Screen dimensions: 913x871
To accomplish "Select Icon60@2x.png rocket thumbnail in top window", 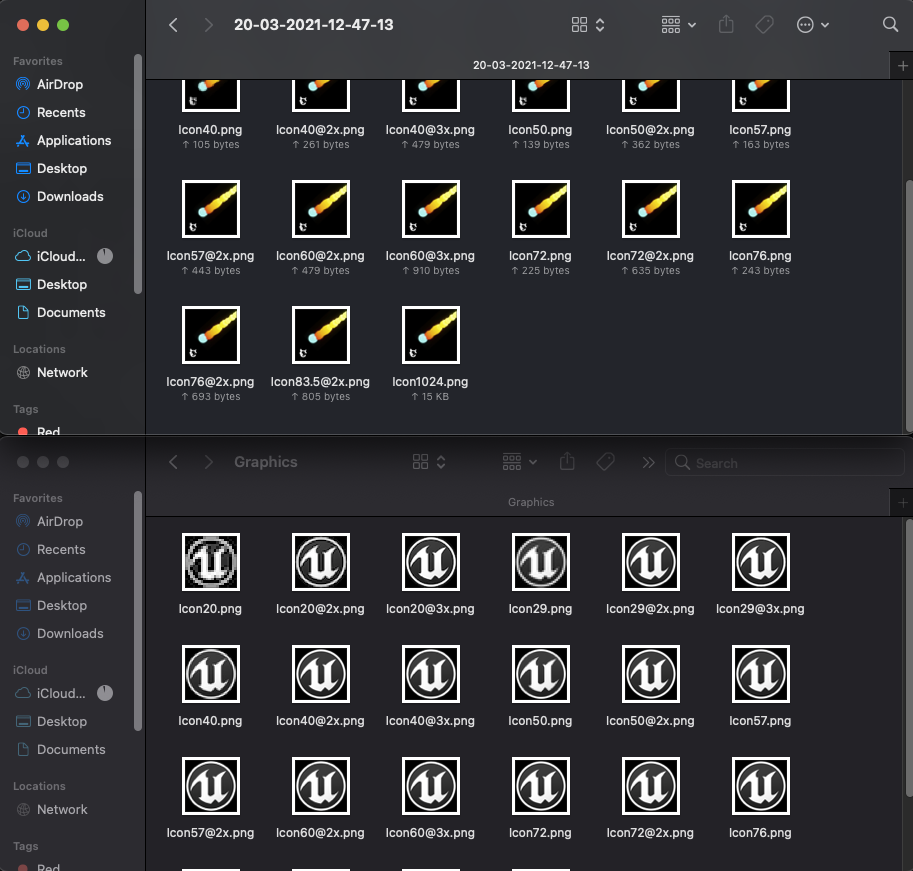I will (321, 209).
